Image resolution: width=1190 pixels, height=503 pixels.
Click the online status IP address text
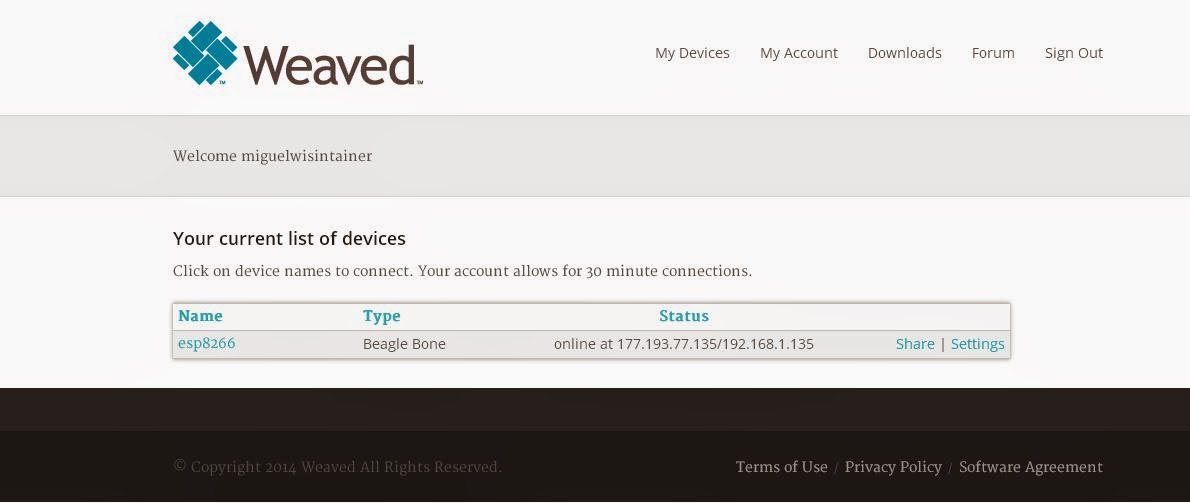pos(684,344)
